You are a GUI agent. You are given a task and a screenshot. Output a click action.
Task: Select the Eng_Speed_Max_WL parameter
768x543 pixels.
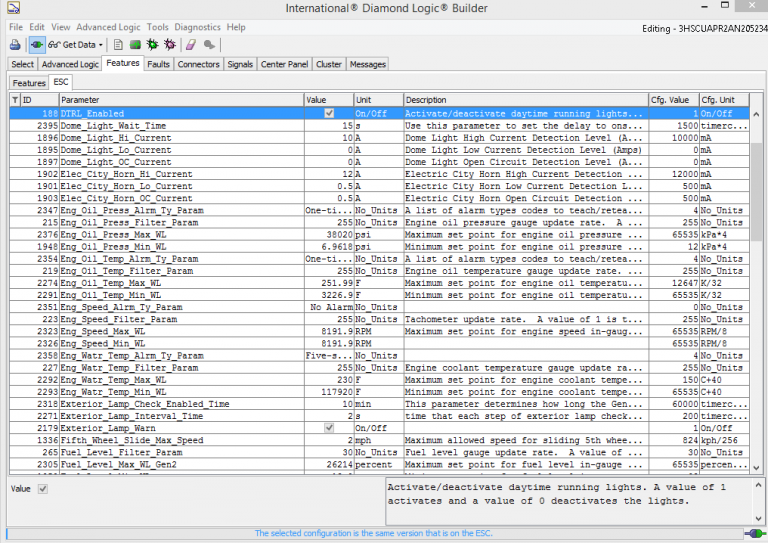pos(103,331)
